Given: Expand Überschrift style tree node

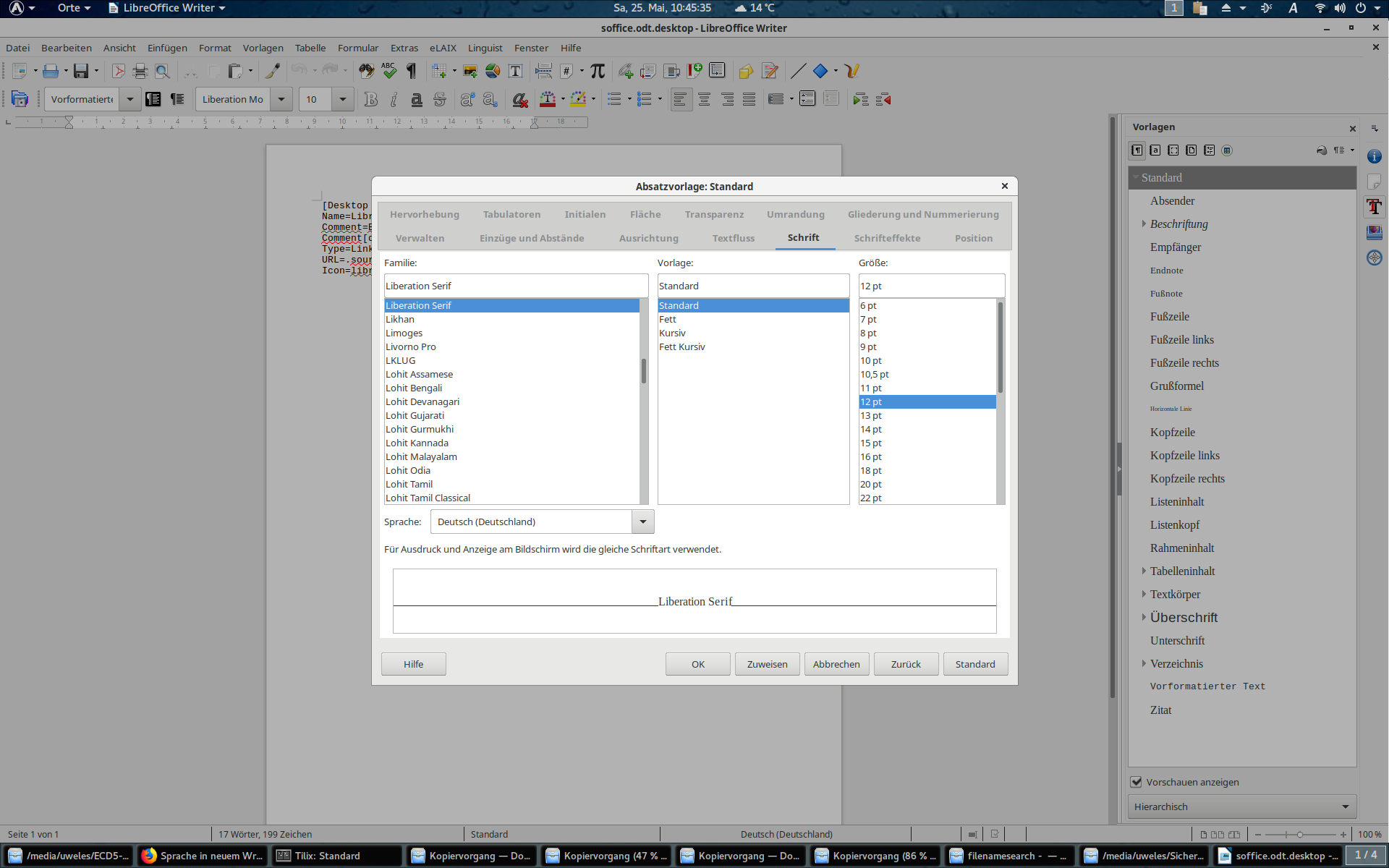Looking at the screenshot, I should click(x=1144, y=617).
